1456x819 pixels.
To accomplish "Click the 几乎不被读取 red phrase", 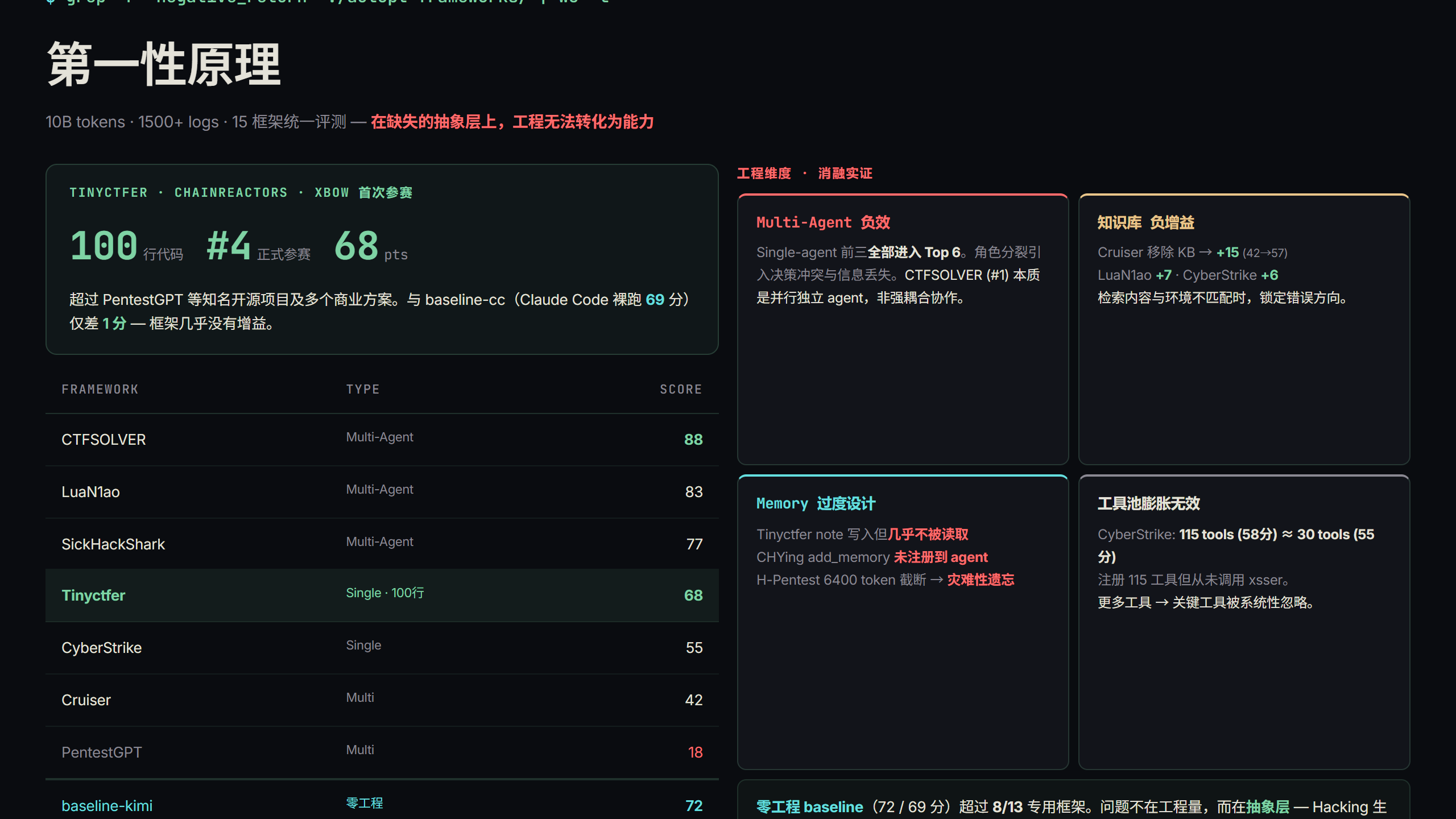I will [x=928, y=535].
